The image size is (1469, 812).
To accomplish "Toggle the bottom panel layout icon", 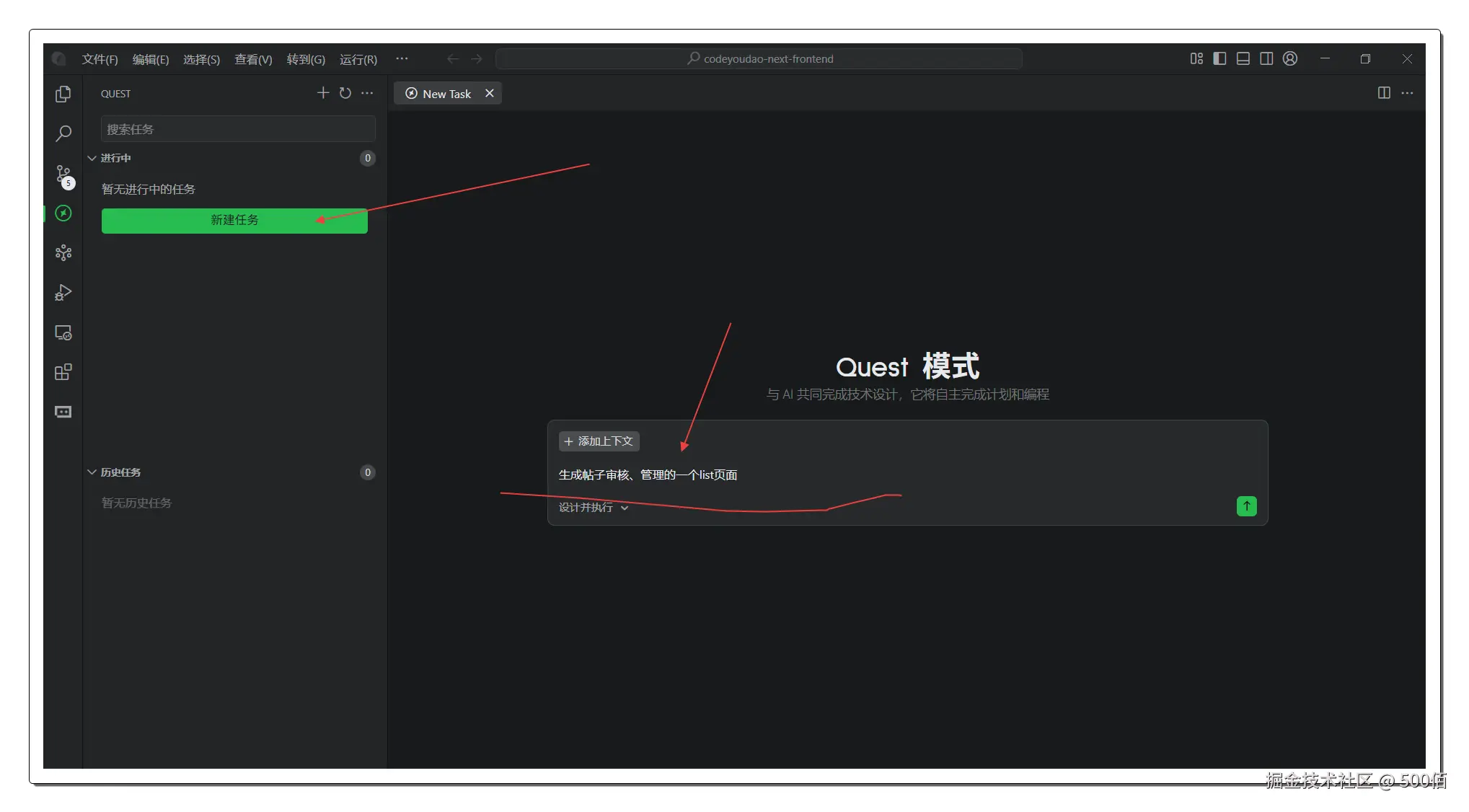I will click(1243, 59).
